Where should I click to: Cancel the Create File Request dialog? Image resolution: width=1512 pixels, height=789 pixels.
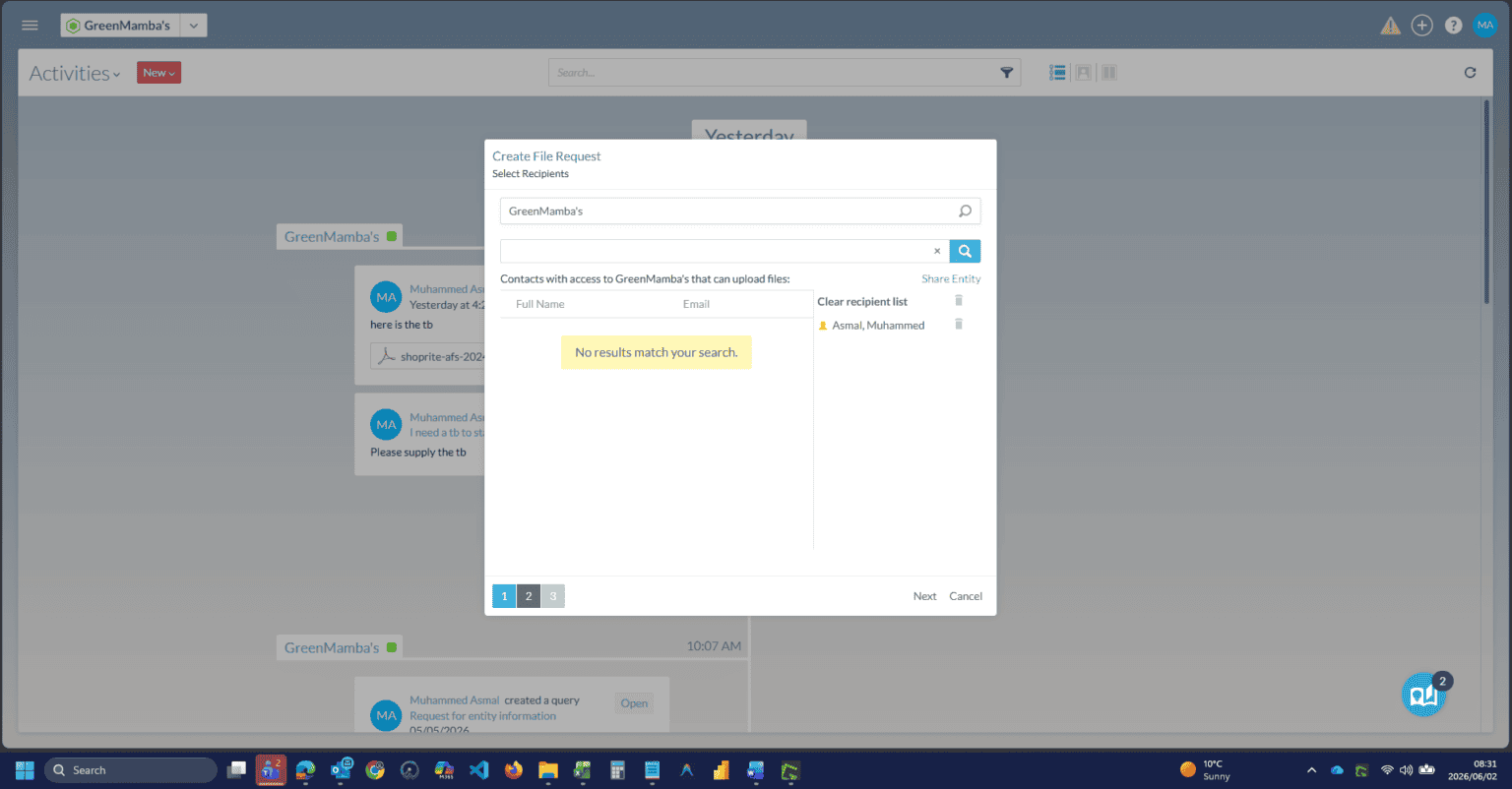[966, 596]
